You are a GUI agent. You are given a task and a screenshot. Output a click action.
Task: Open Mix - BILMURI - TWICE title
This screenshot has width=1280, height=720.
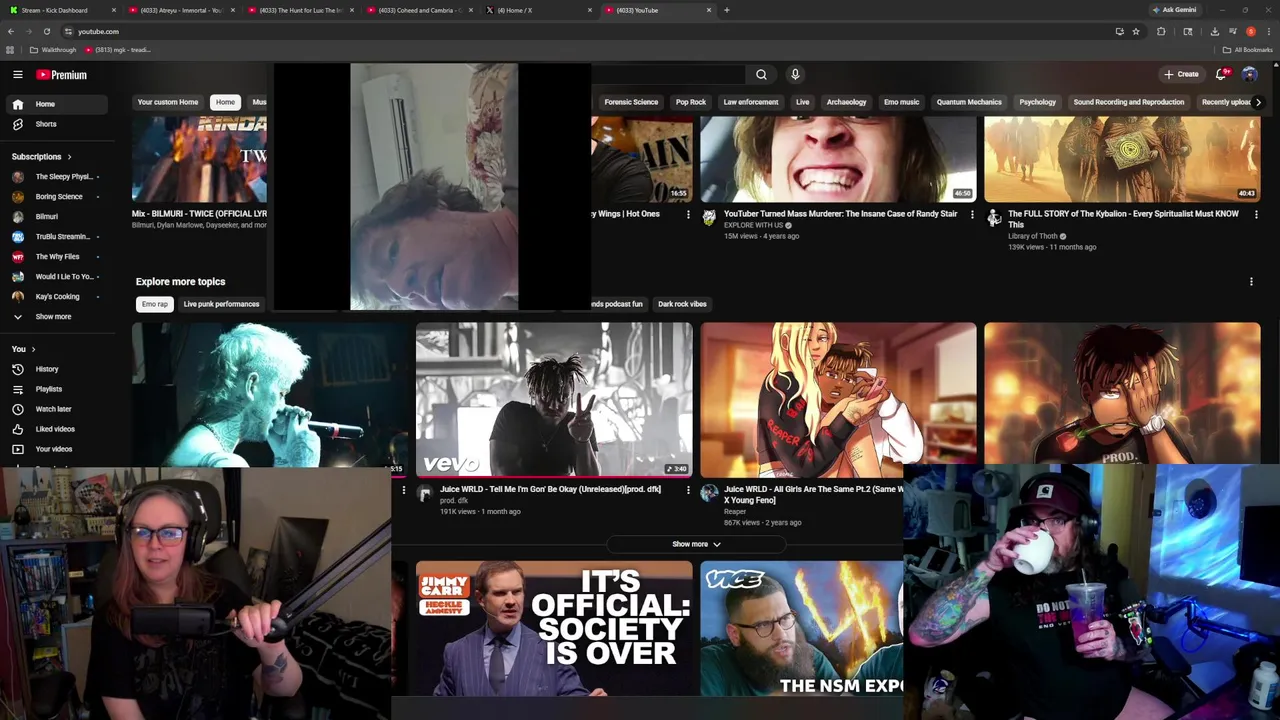[199, 214]
